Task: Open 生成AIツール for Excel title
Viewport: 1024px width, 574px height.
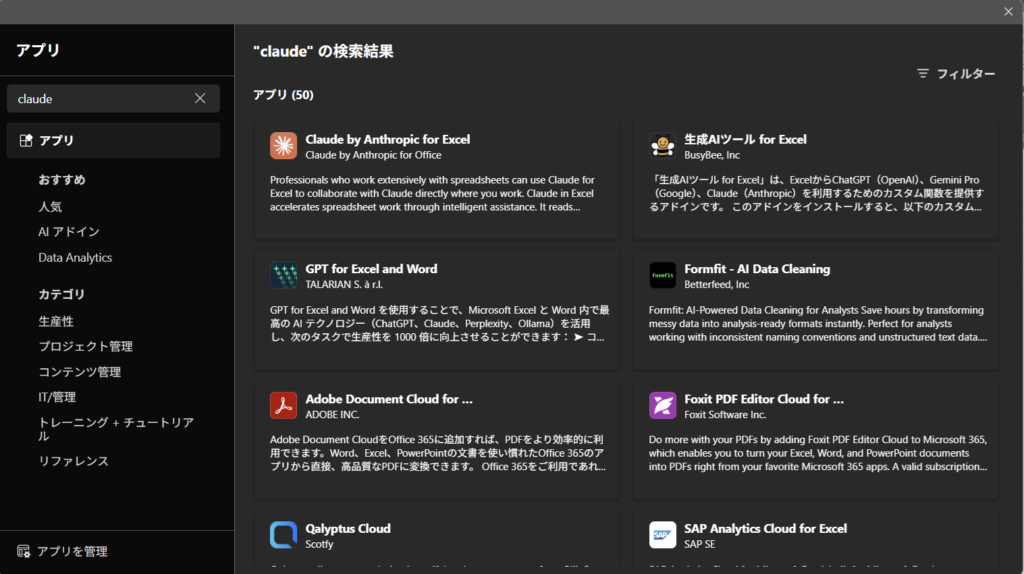Action: coord(745,139)
